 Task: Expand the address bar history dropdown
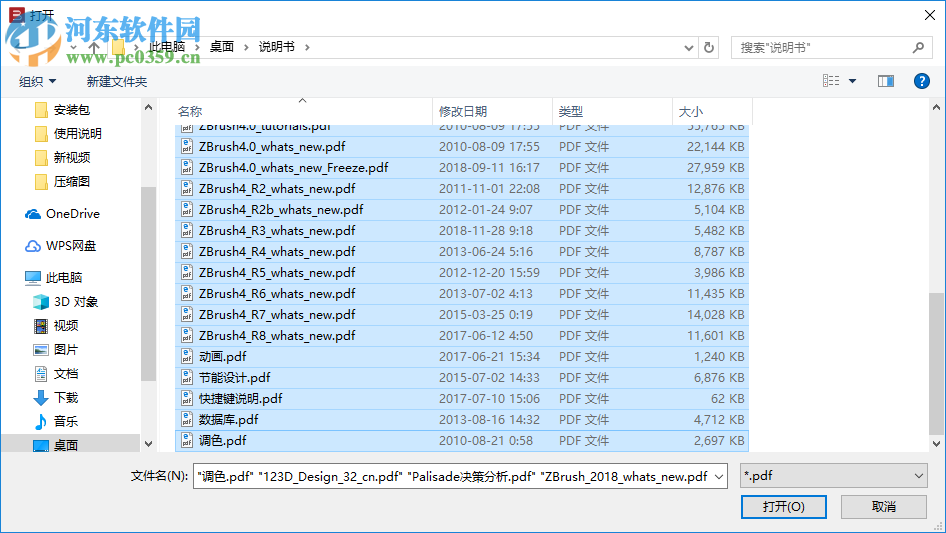pyautogui.click(x=688, y=48)
